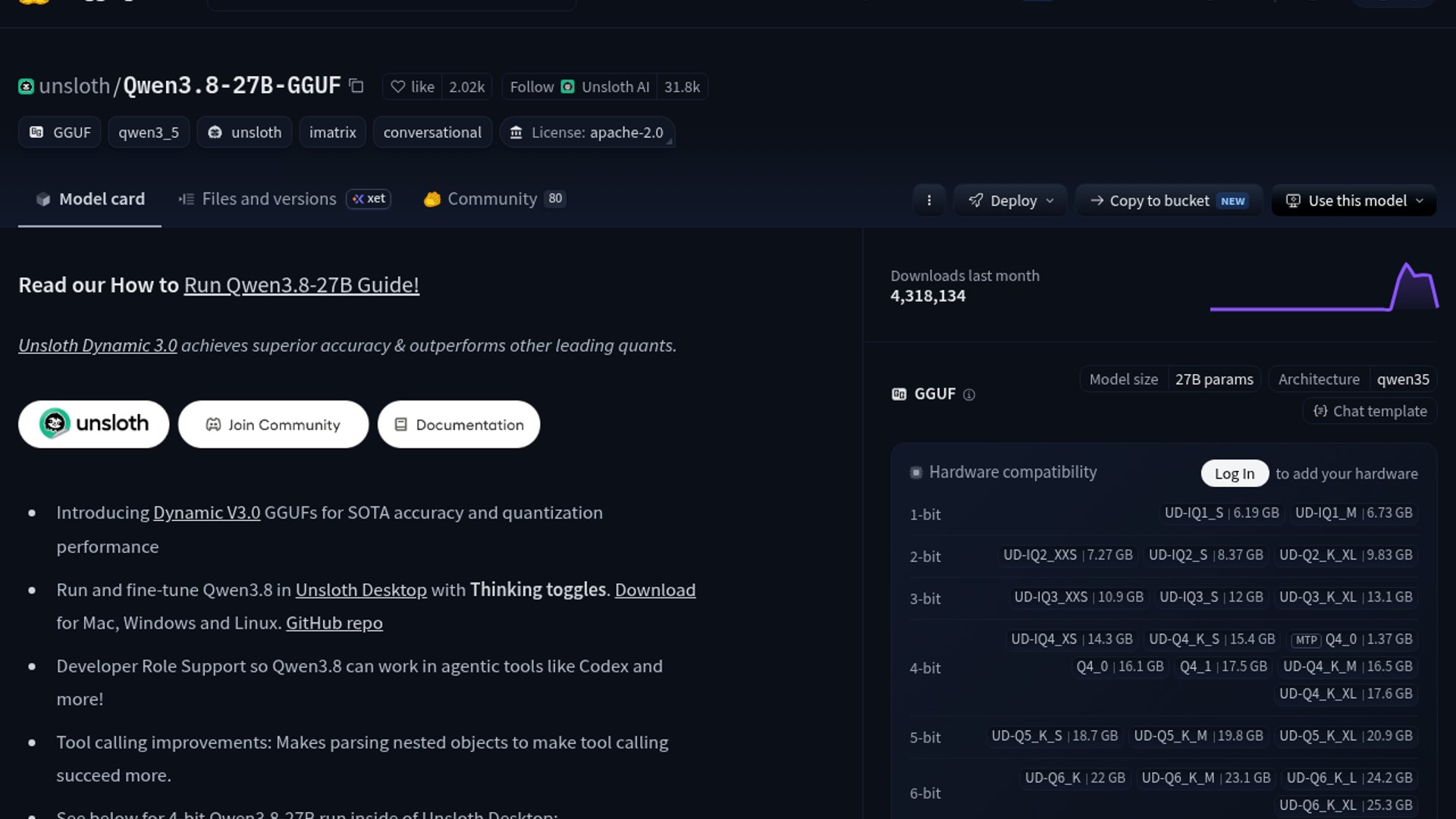Open the three-dot more options menu
Screen dimensions: 1456x819
(x=929, y=201)
